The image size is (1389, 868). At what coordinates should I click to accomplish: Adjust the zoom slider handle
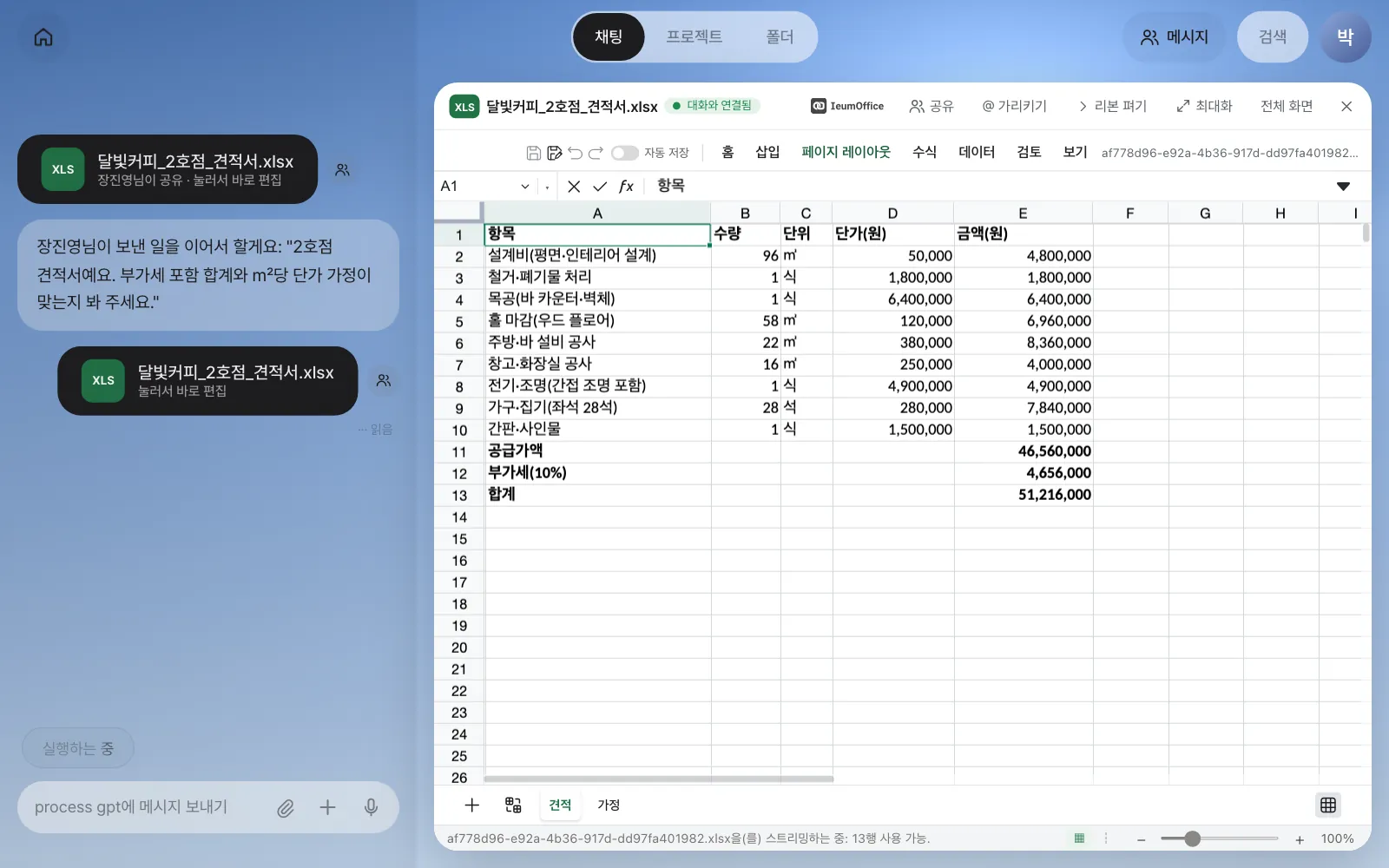click(1192, 838)
